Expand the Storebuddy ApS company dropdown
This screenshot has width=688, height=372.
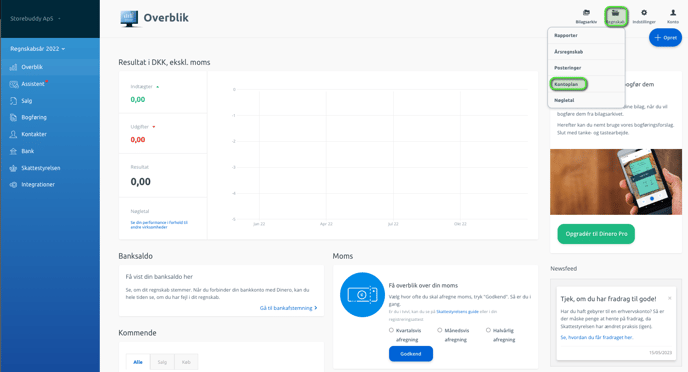[36, 18]
